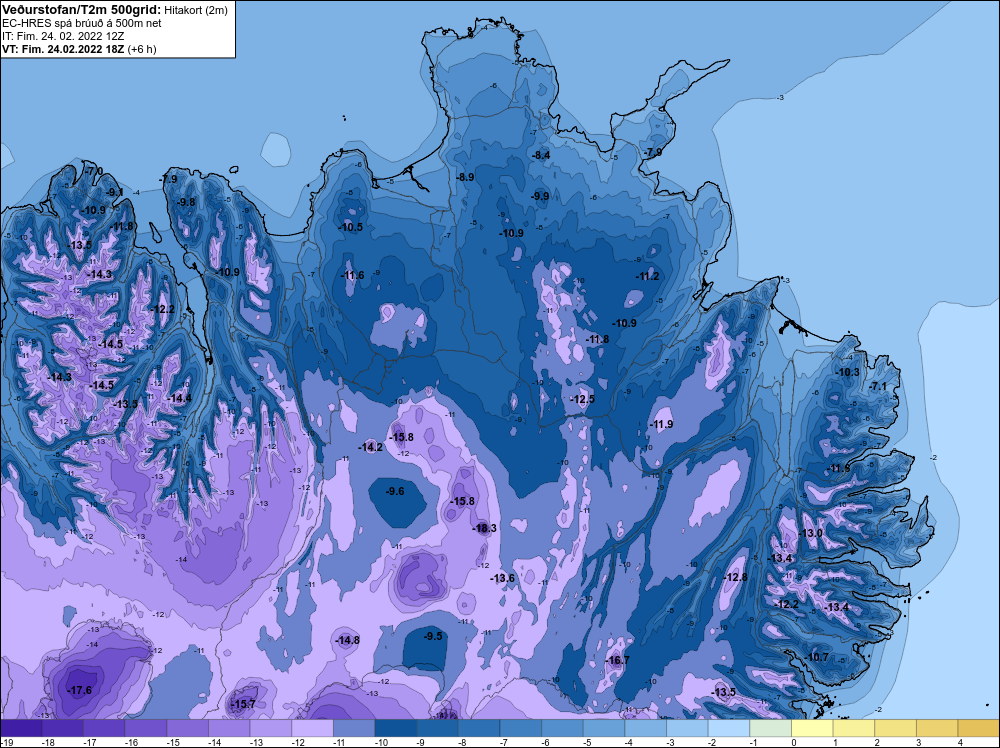Image resolution: width=1000 pixels, height=748 pixels.
Task: Pick the darkest purple legend swatch above -19
Action: coord(21,728)
